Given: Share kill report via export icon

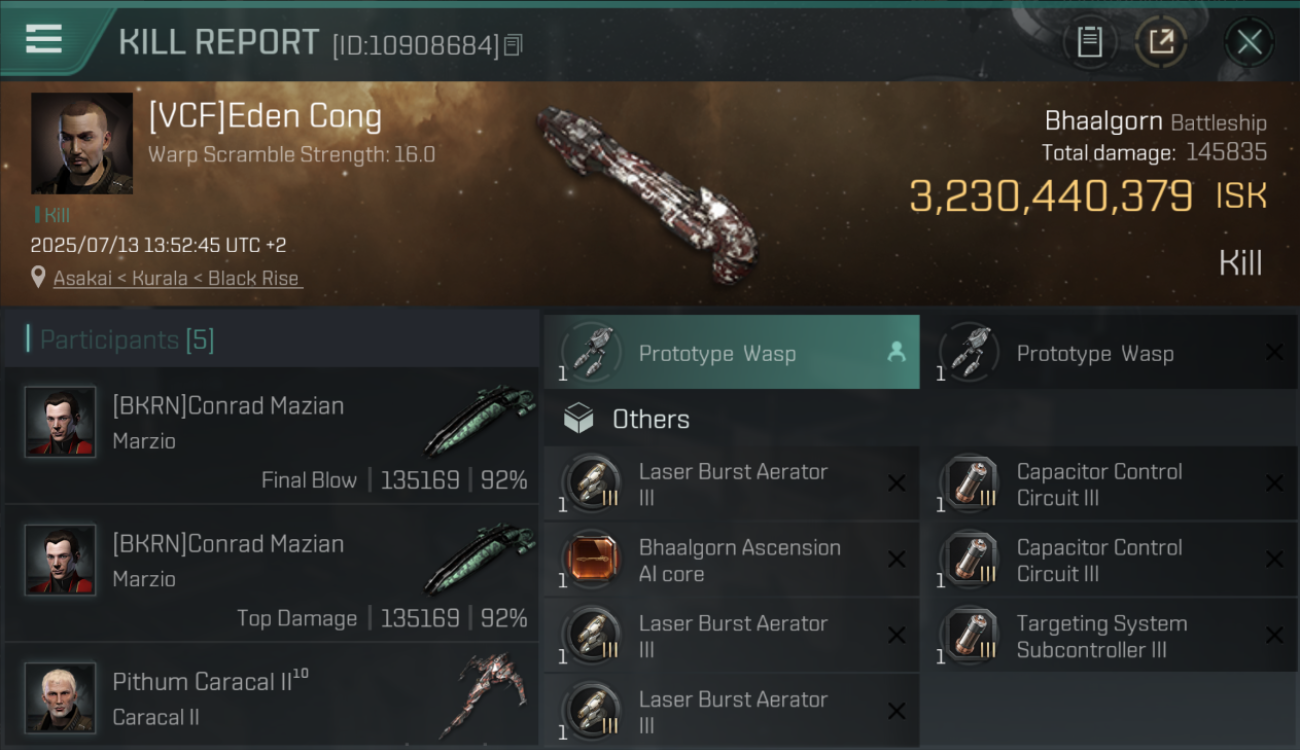Looking at the screenshot, I should pos(1161,42).
